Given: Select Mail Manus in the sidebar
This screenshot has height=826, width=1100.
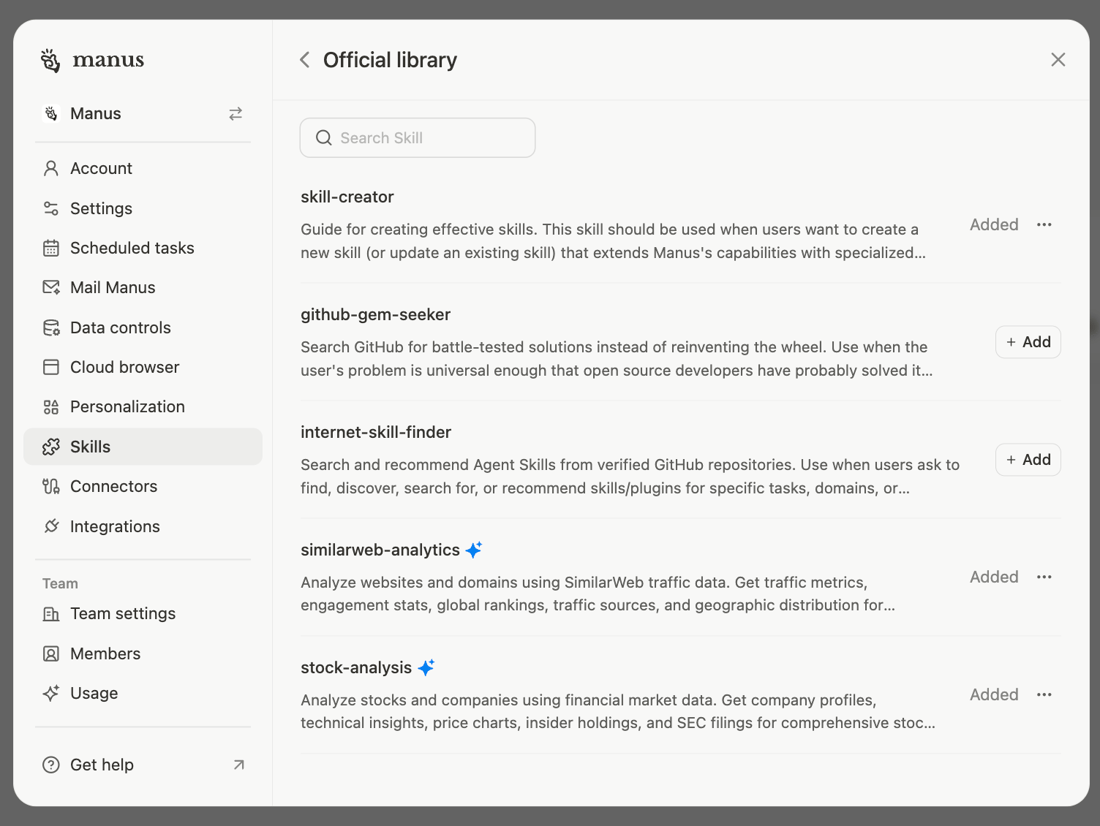Looking at the screenshot, I should point(143,288).
